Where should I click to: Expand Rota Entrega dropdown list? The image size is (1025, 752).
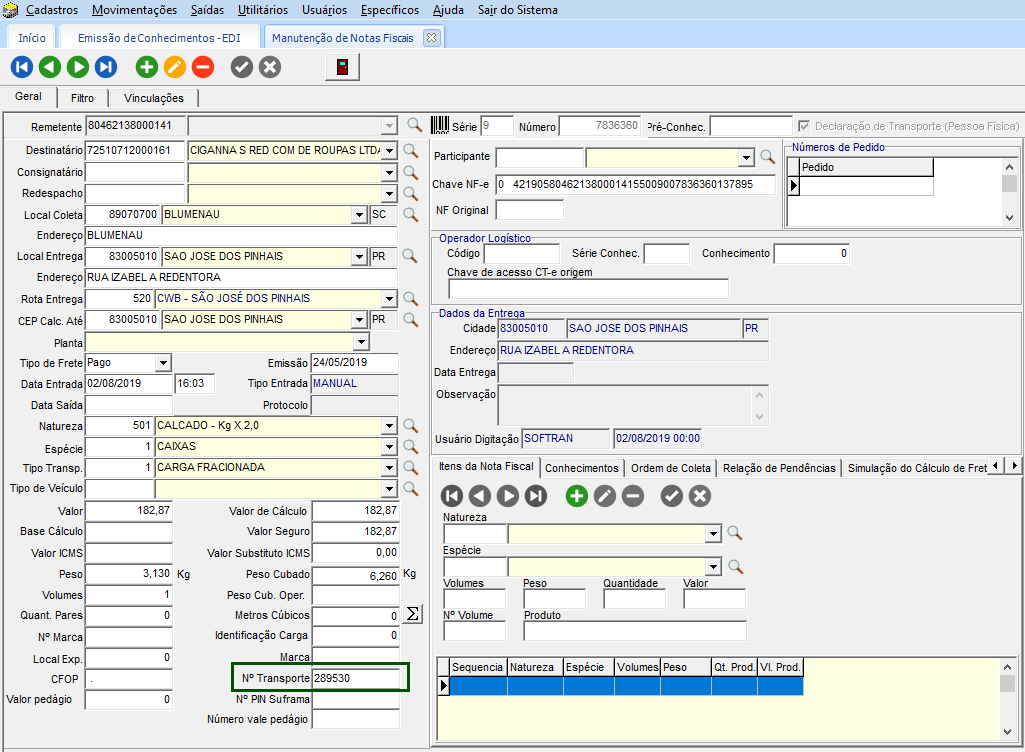[x=389, y=298]
